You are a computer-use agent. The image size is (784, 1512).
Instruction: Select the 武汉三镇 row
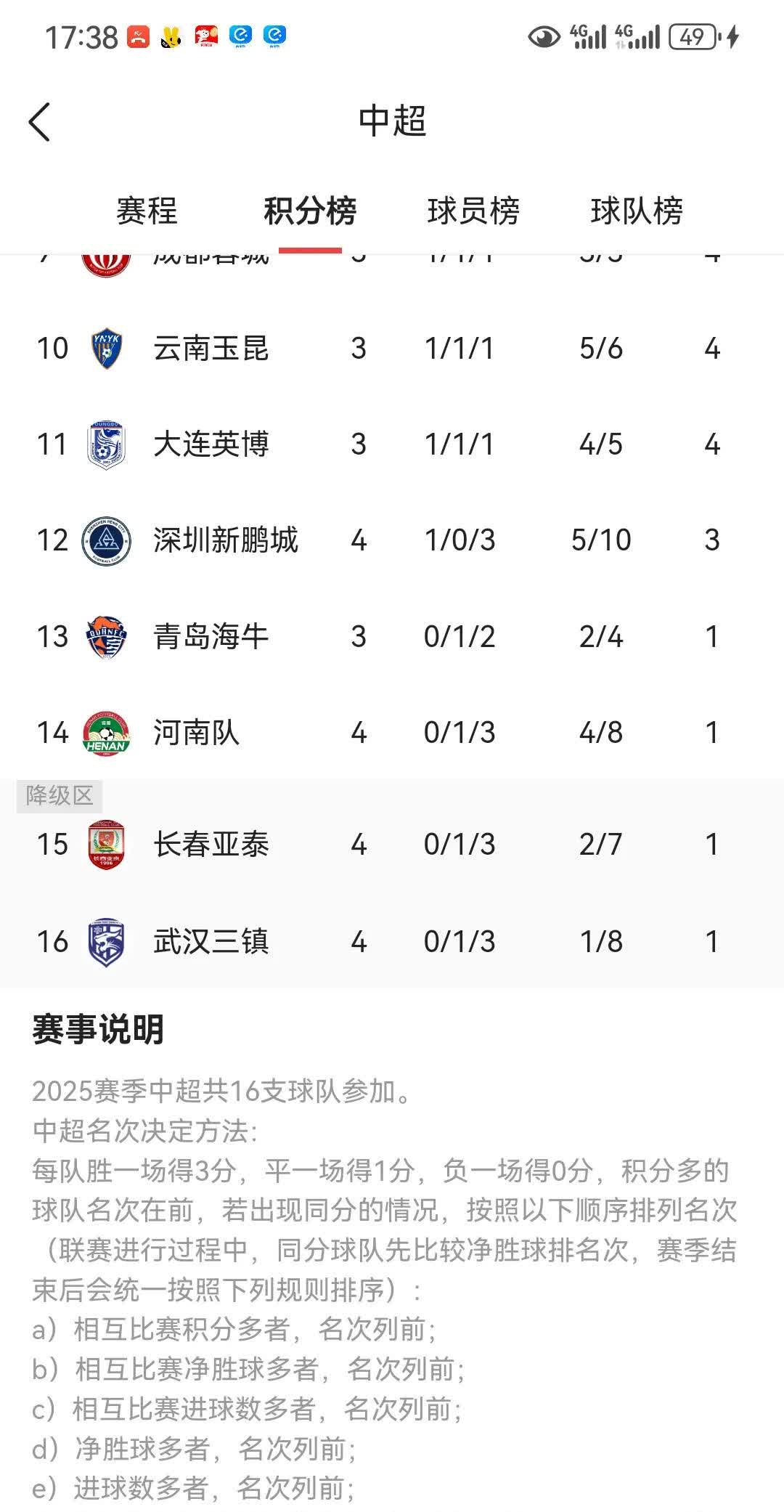pos(392,942)
